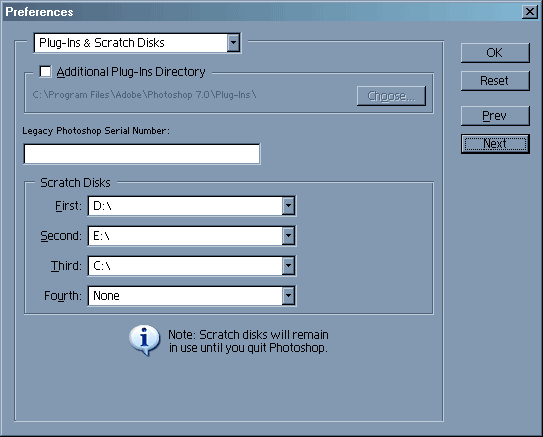Click into Legacy Photoshop Serial Number field

[142, 154]
